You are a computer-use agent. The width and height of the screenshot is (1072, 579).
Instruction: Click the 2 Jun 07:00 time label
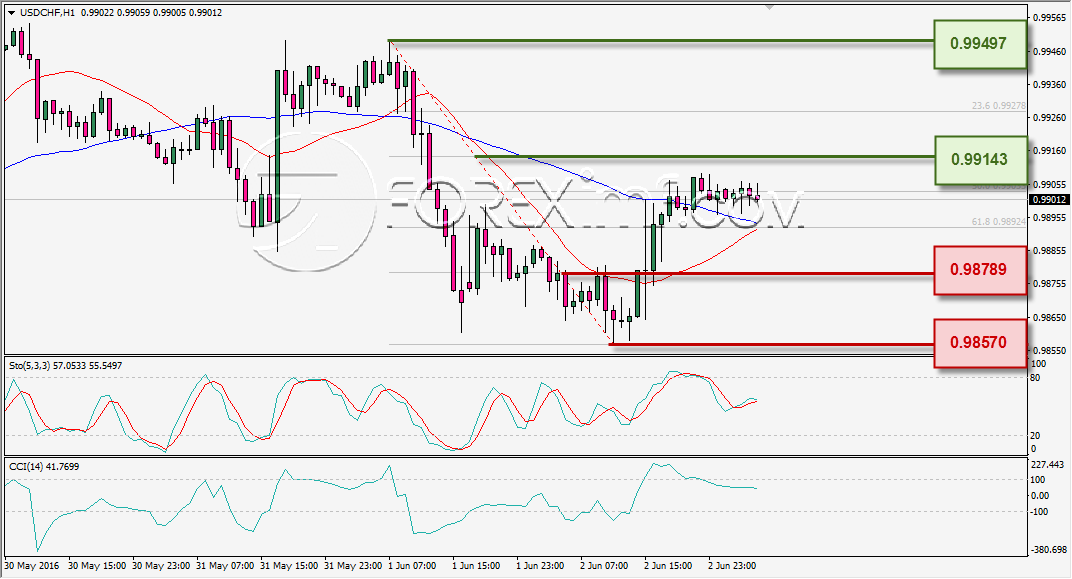click(x=604, y=566)
